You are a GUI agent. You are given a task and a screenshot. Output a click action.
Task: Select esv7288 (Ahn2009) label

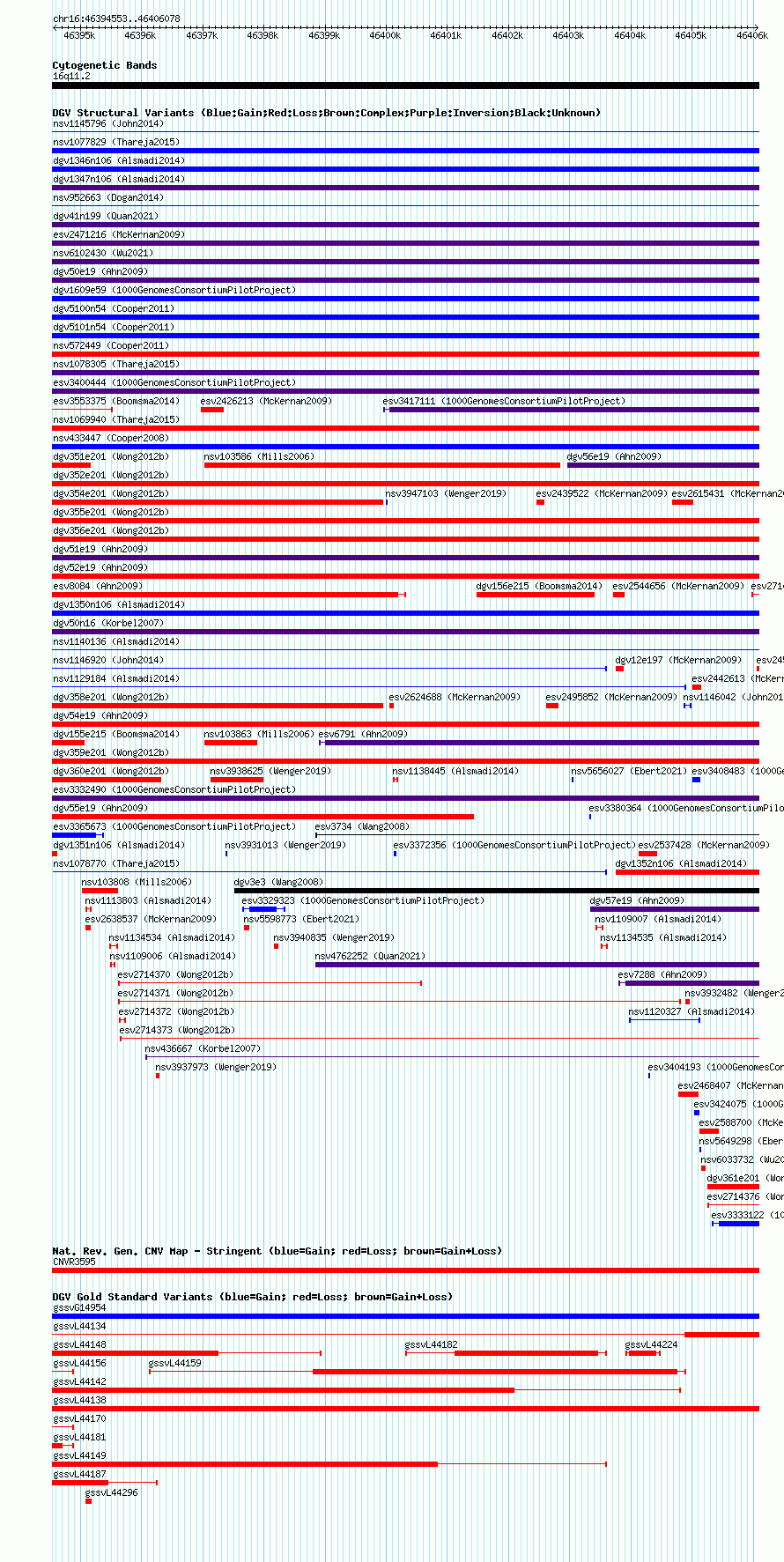coord(662,974)
